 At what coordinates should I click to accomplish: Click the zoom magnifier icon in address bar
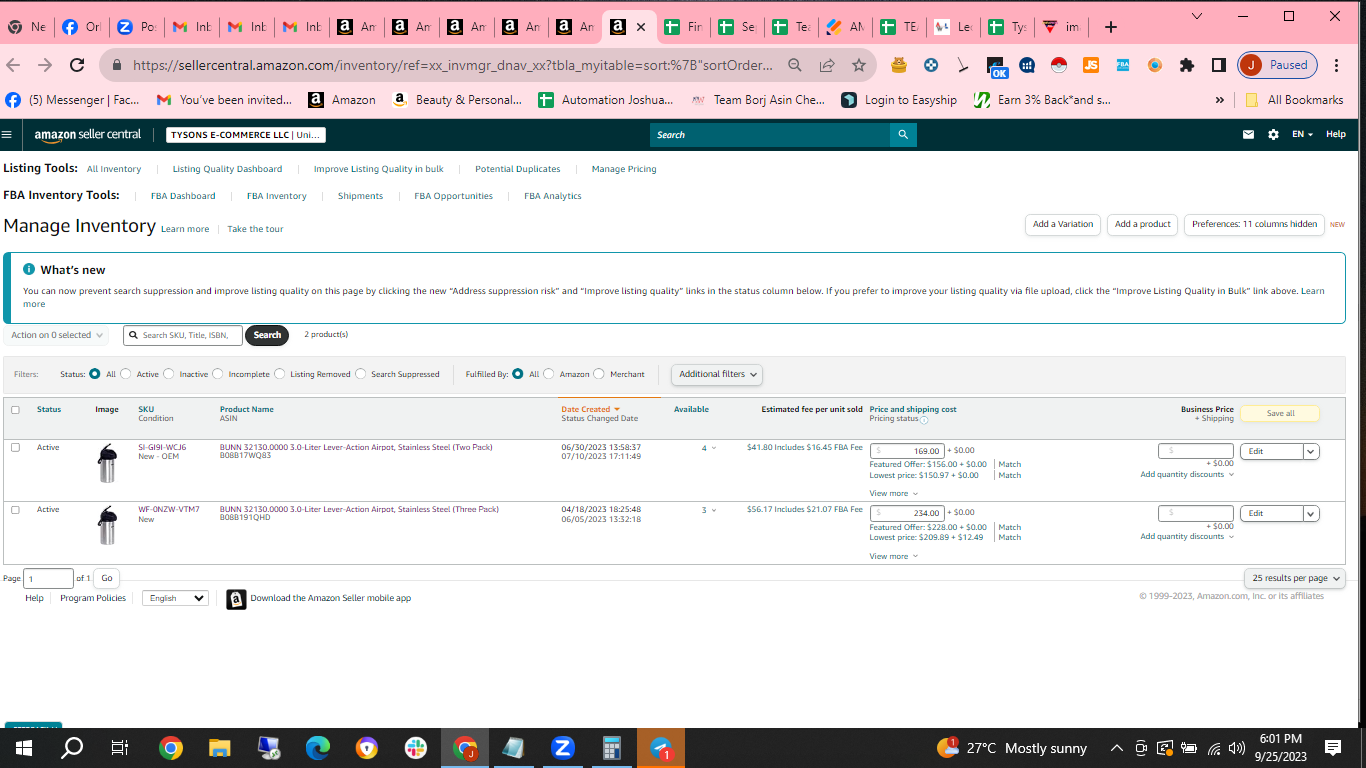(x=795, y=65)
